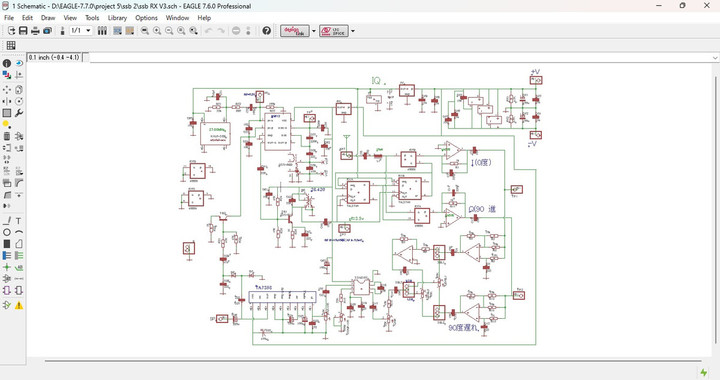
Task: Click the design link button
Action: tap(294, 31)
